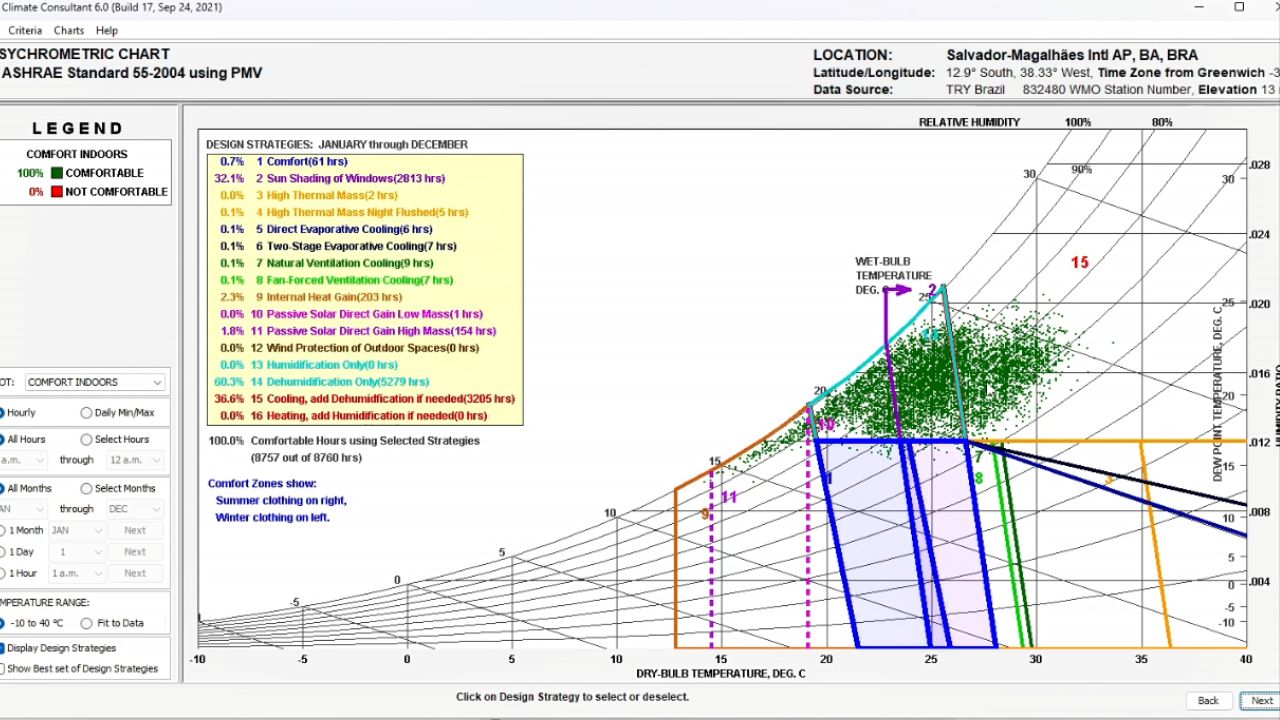This screenshot has height=720, width=1280.
Task: Click the green COMFORTABLE legend swatch
Action: pos(56,173)
